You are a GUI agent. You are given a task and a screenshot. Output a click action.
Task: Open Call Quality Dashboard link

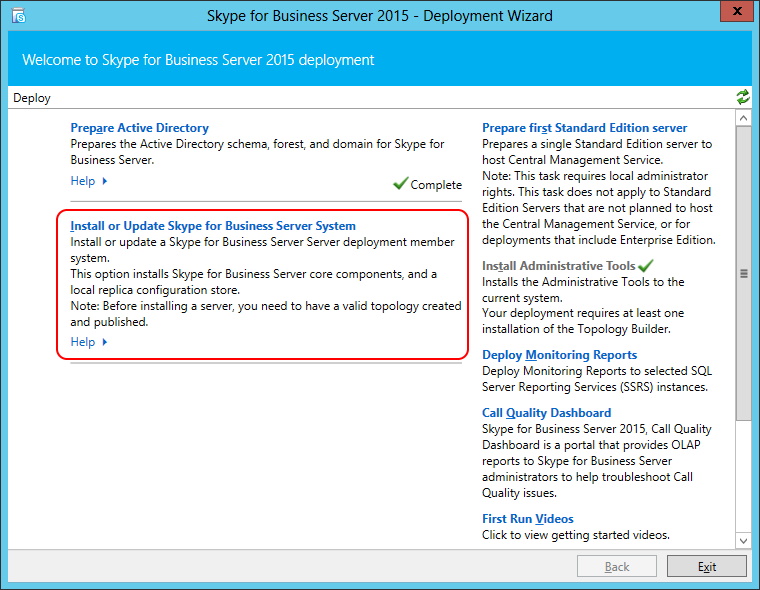pos(546,413)
